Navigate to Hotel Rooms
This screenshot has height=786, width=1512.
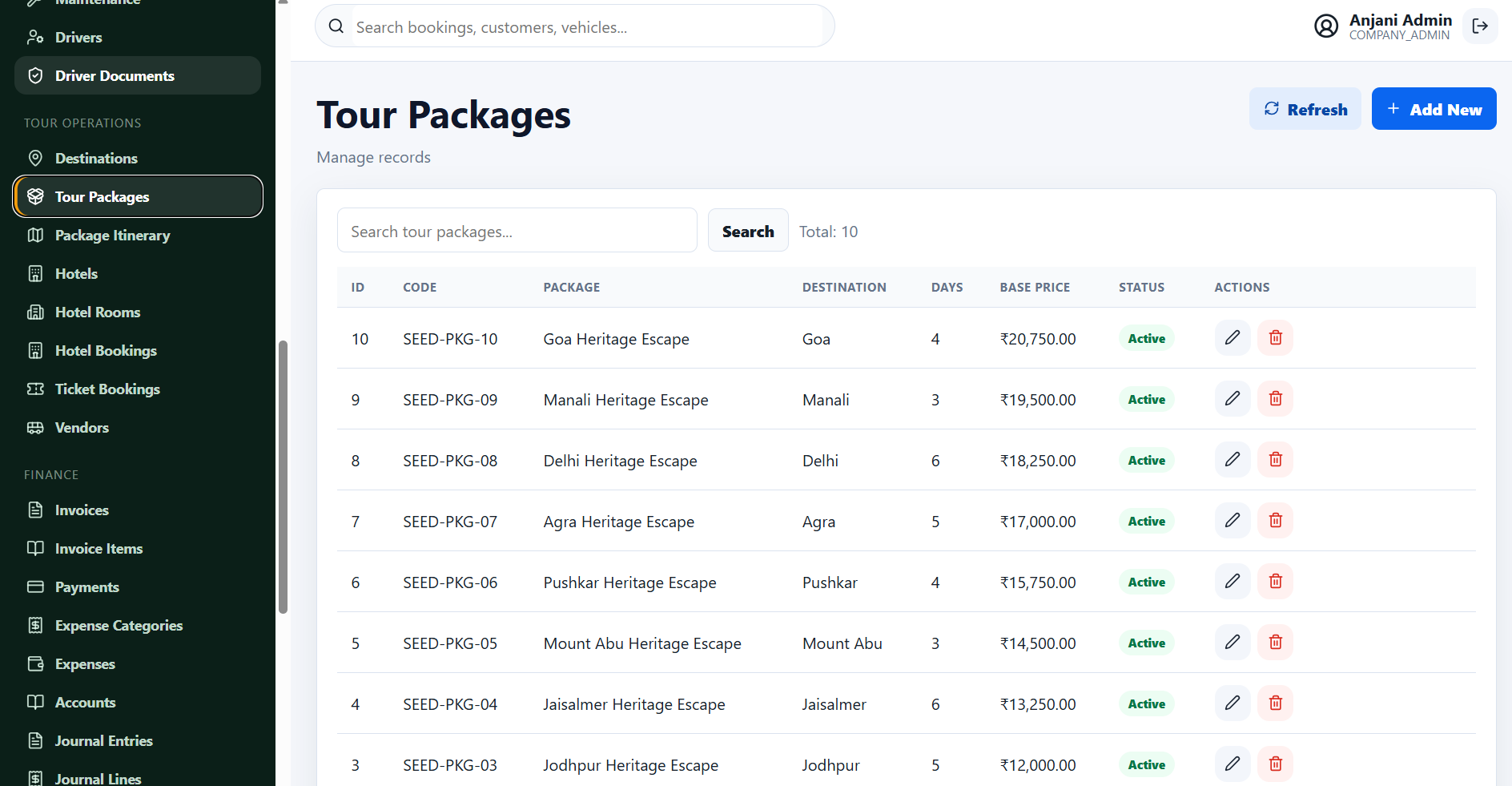coord(138,312)
